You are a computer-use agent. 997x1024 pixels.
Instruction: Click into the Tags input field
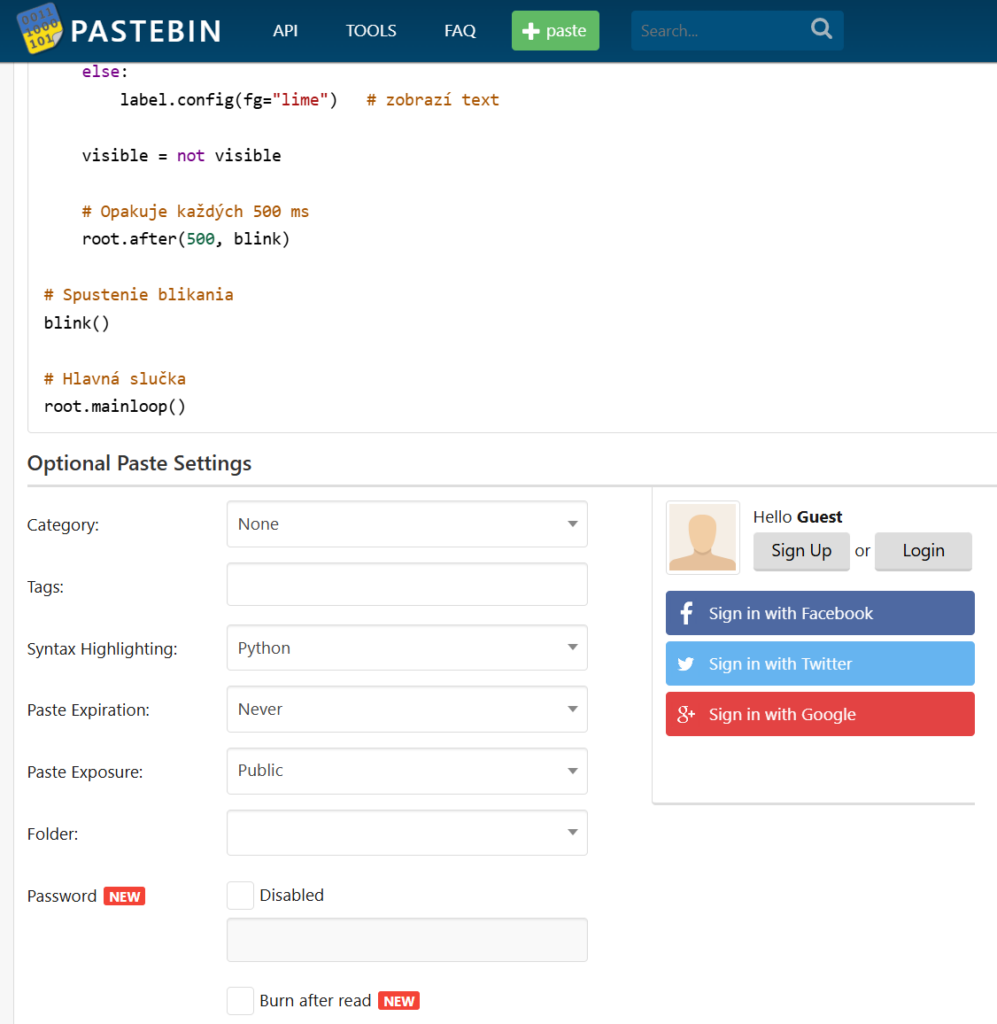click(x=407, y=584)
